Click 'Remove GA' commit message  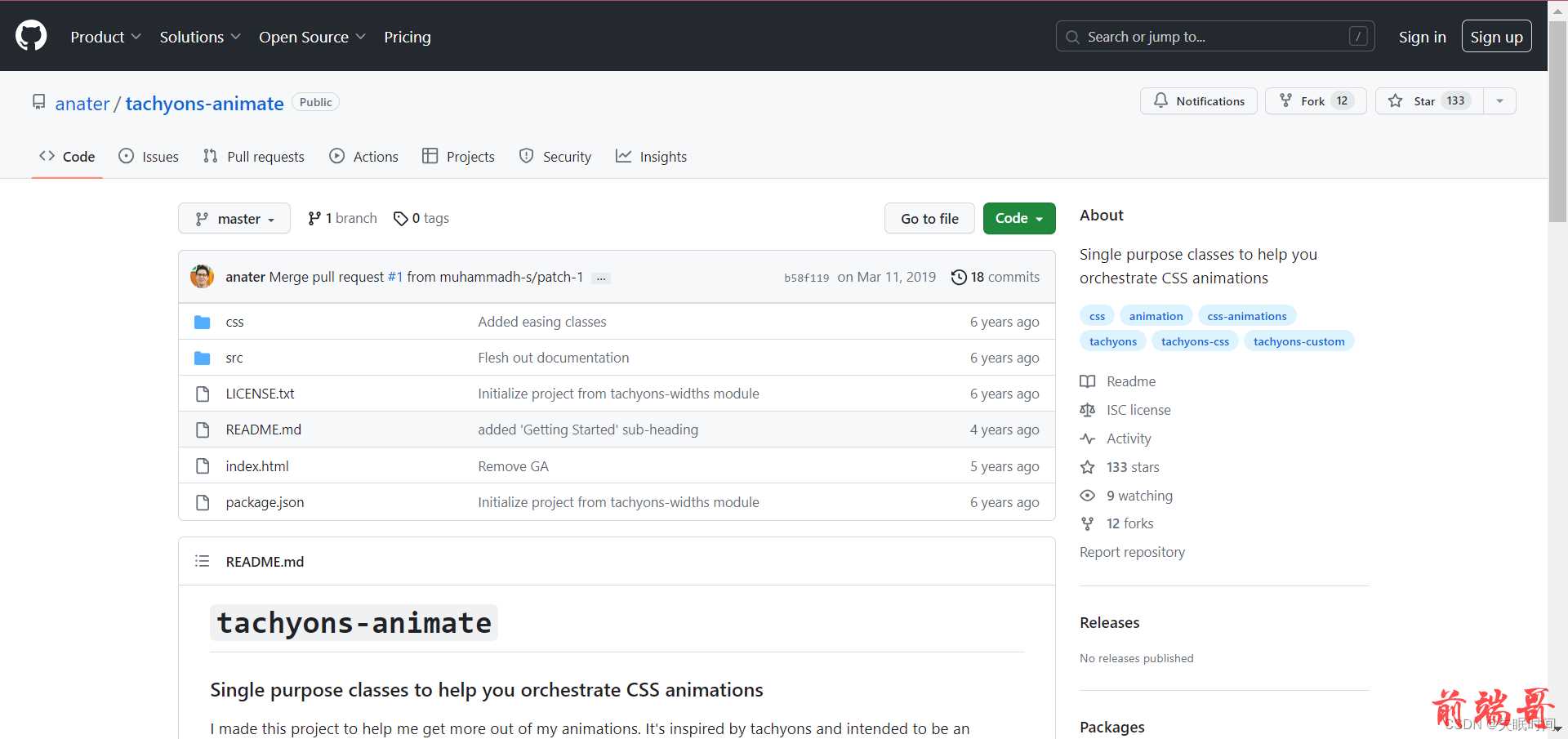pos(513,466)
